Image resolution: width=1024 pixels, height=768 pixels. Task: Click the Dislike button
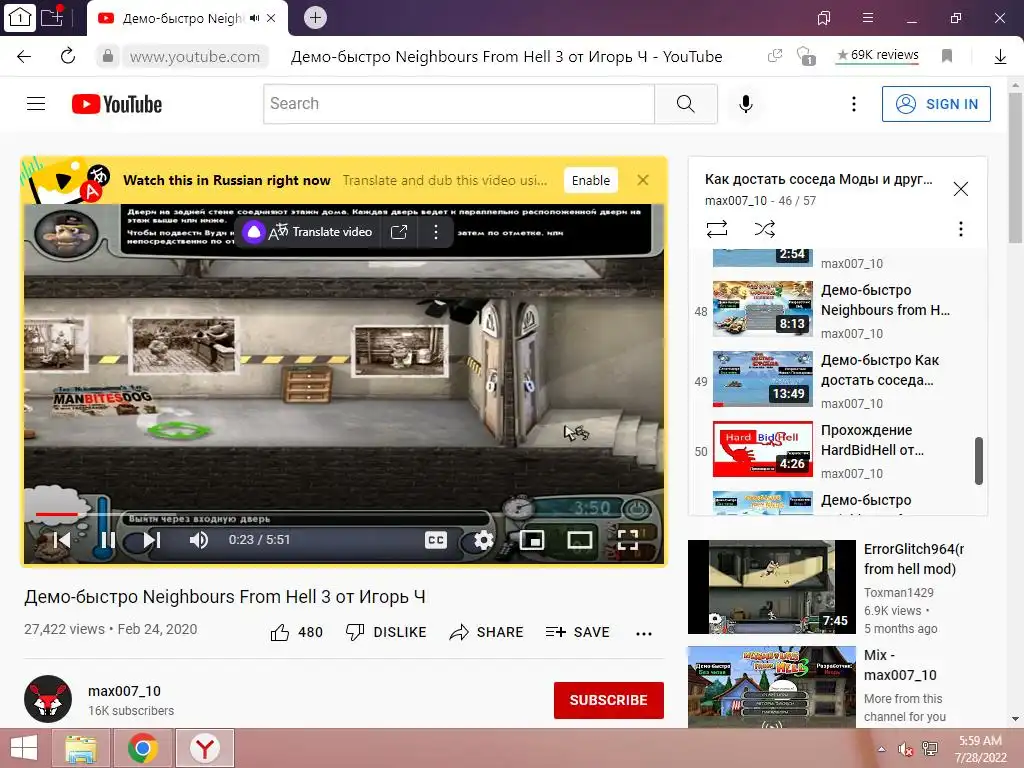pyautogui.click(x=385, y=632)
